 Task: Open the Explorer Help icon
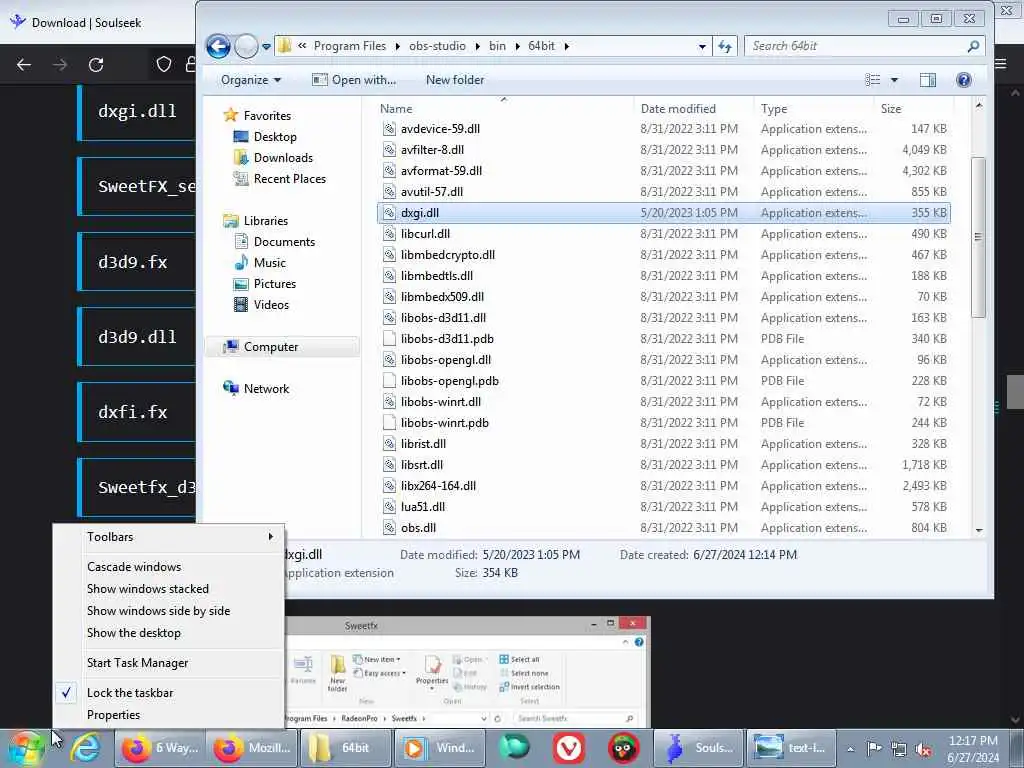pyautogui.click(x=963, y=80)
